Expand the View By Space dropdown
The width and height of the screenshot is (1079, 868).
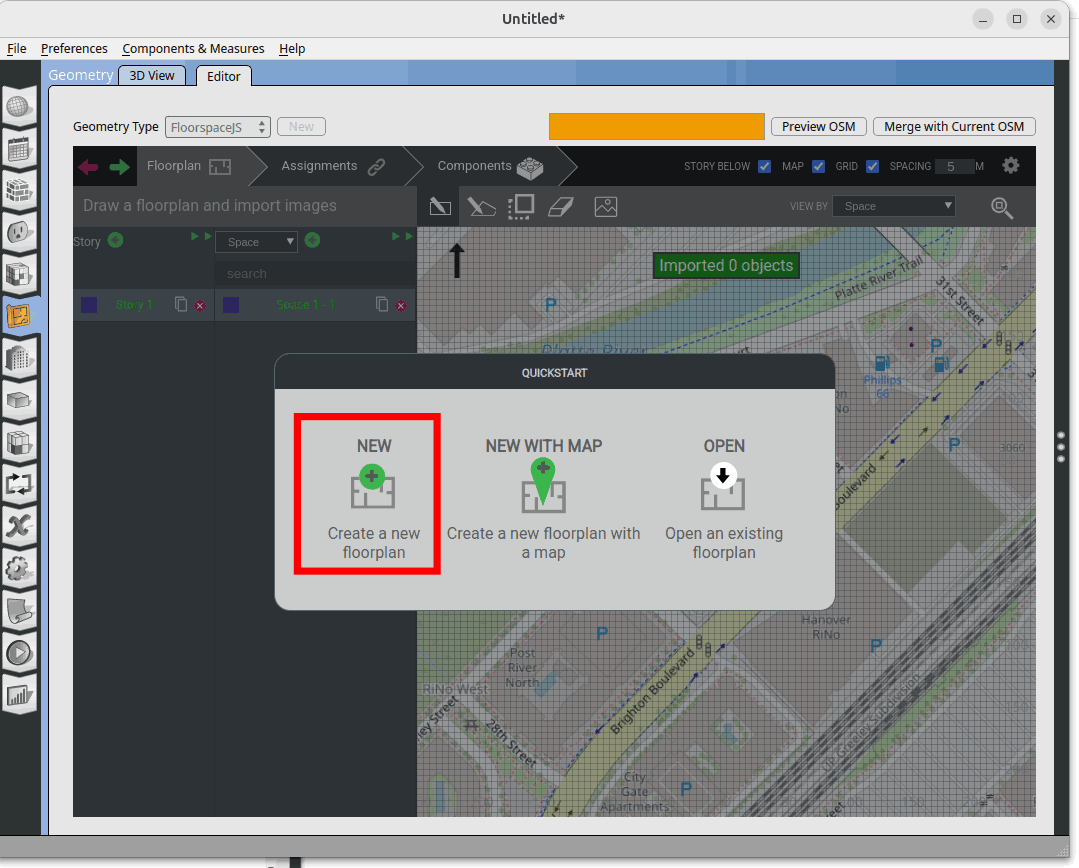pos(896,206)
